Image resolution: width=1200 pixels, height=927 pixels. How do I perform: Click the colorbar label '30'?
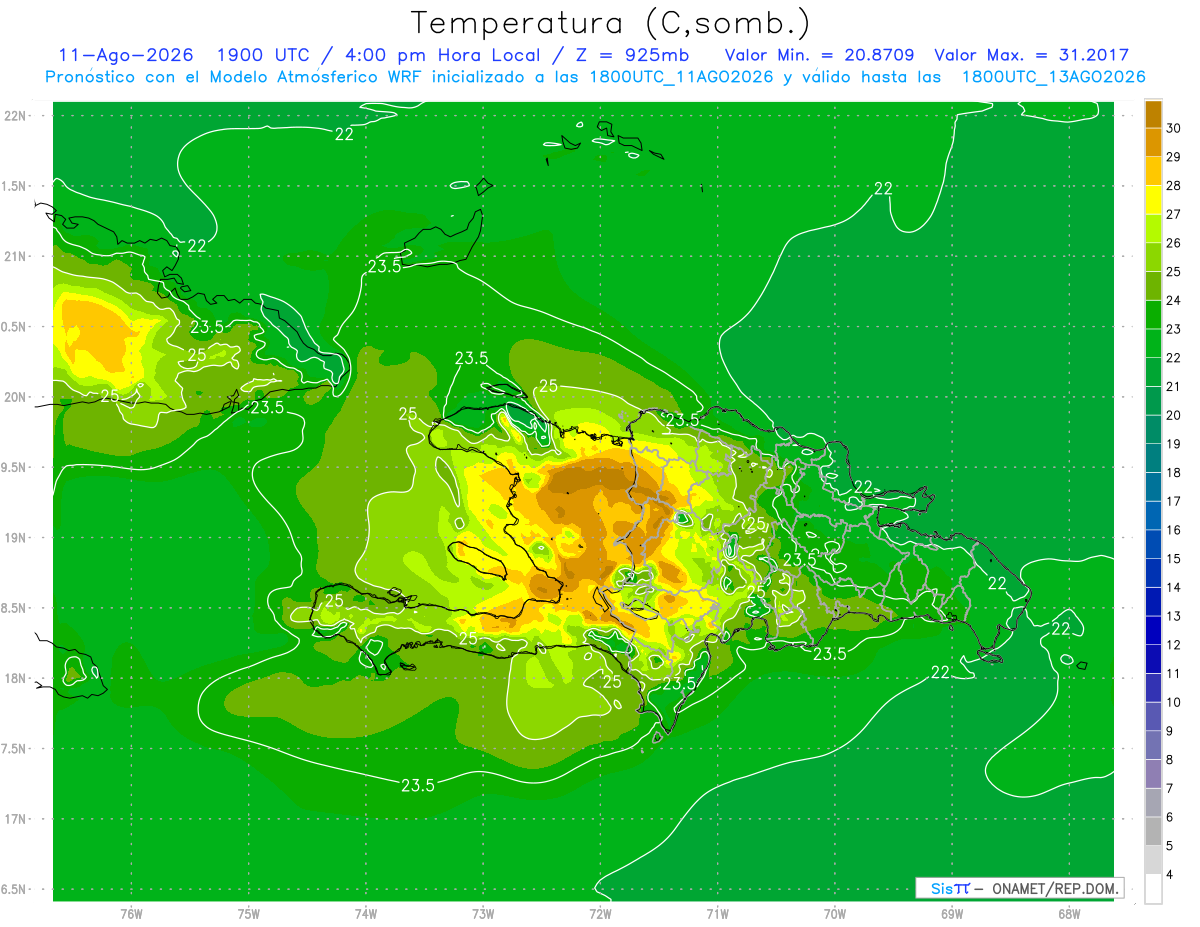(1173, 129)
